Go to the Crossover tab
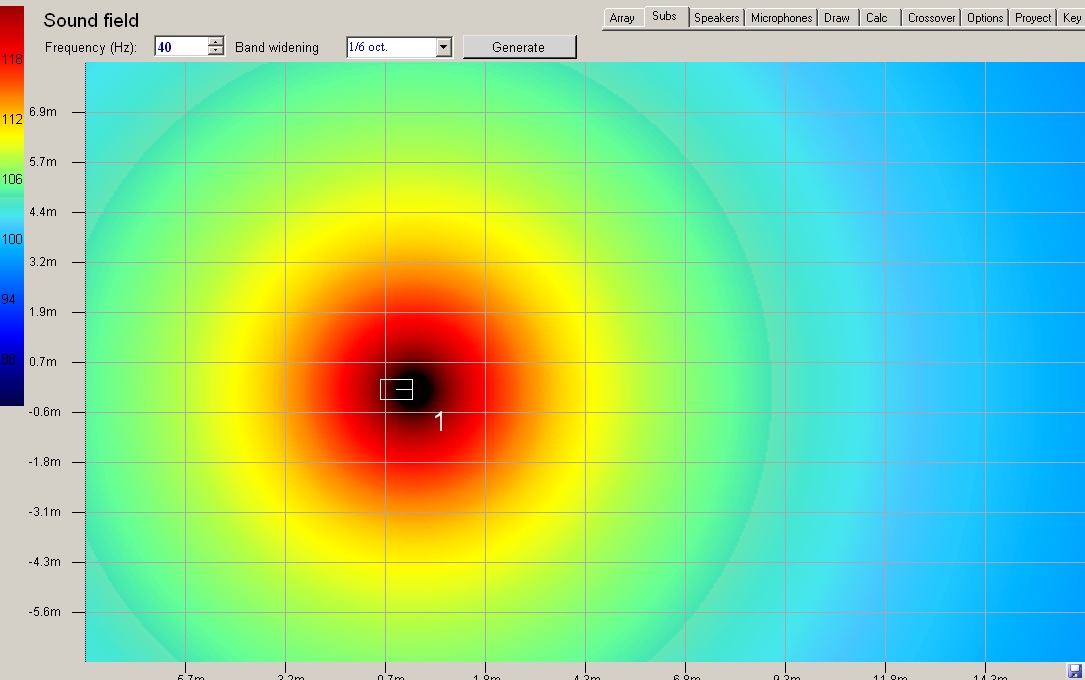The width and height of the screenshot is (1085, 680). pyautogui.click(x=931, y=18)
